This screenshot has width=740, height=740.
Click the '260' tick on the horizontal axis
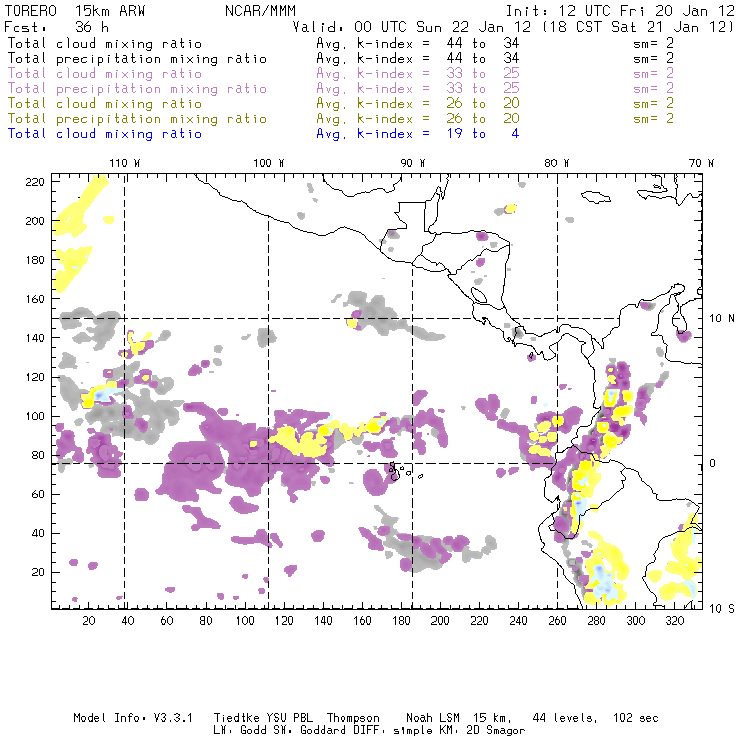(x=557, y=621)
